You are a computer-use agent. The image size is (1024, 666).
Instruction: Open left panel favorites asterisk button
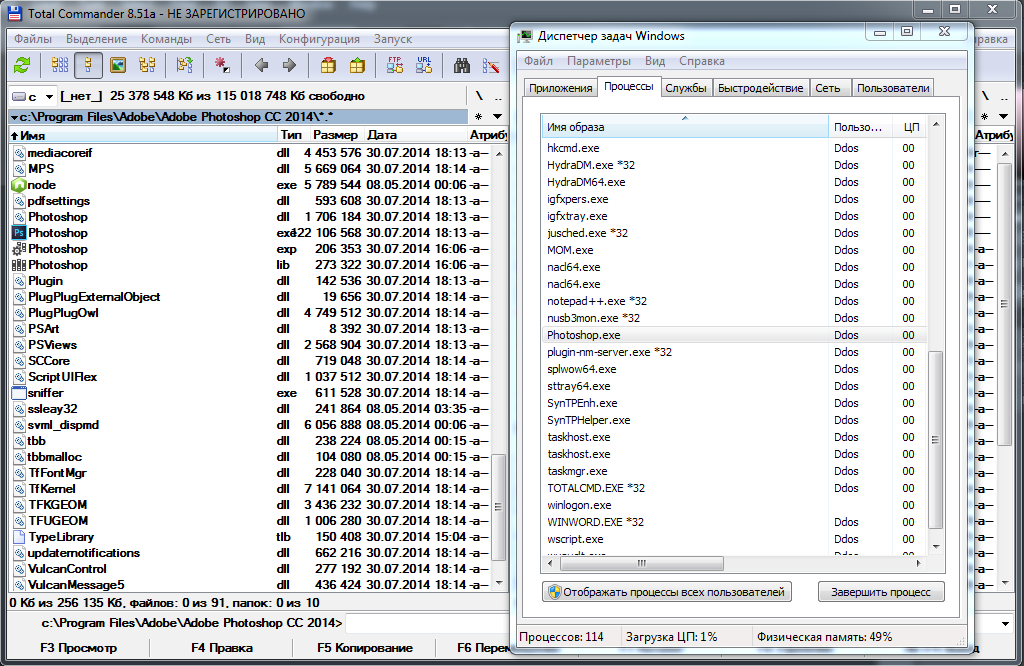pos(479,117)
